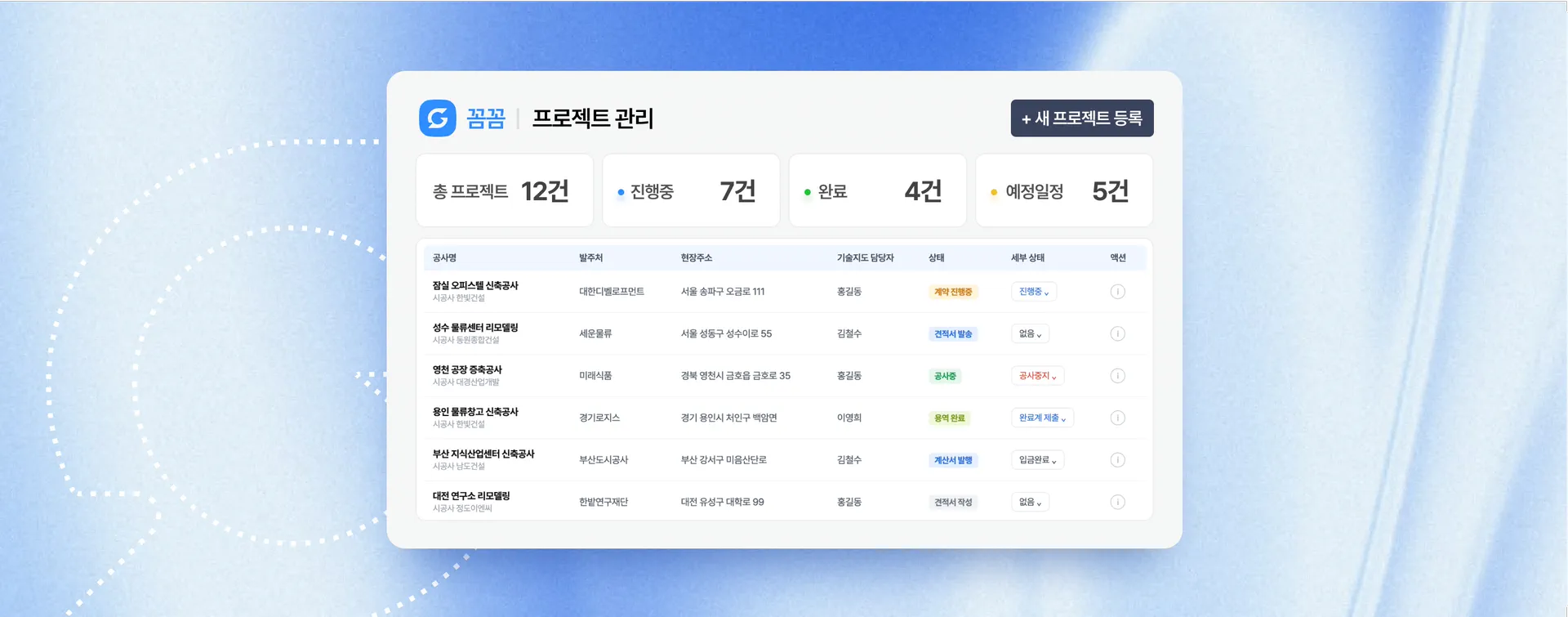This screenshot has width=1568, height=617.
Task: Click the 새 프로젝트 등록 button
Action: tap(1082, 118)
